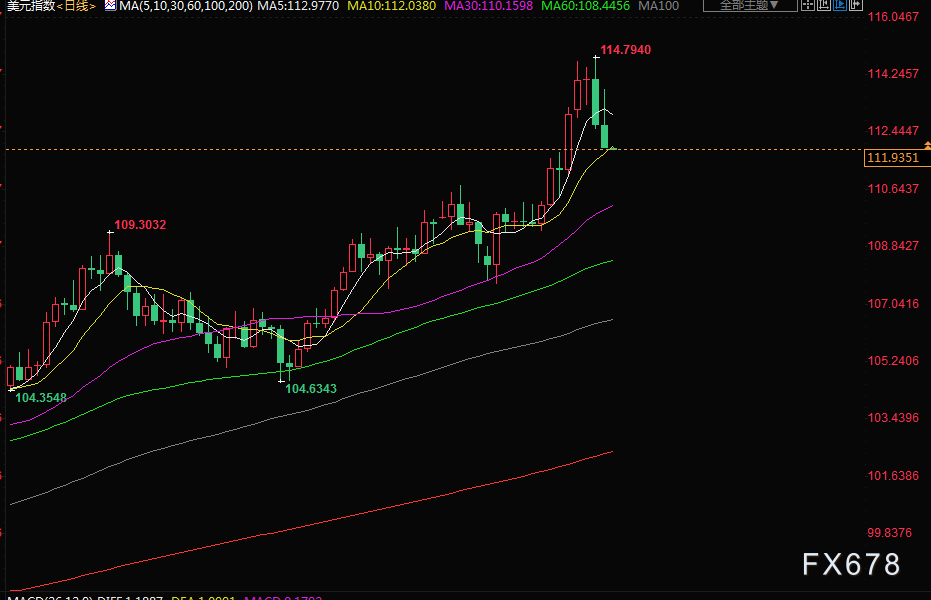The image size is (931, 600).
Task: Click the current price tag 111.9351
Action: click(x=893, y=158)
